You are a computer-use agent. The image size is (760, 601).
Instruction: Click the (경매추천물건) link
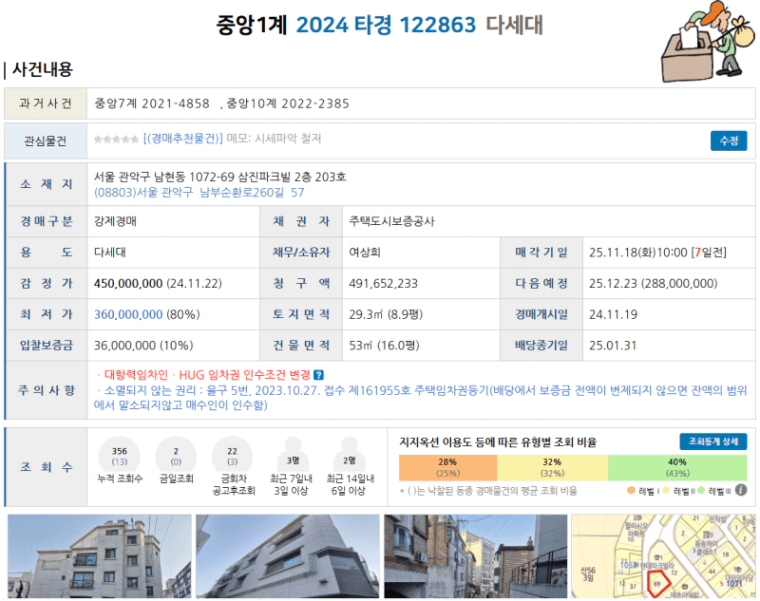(x=183, y=139)
